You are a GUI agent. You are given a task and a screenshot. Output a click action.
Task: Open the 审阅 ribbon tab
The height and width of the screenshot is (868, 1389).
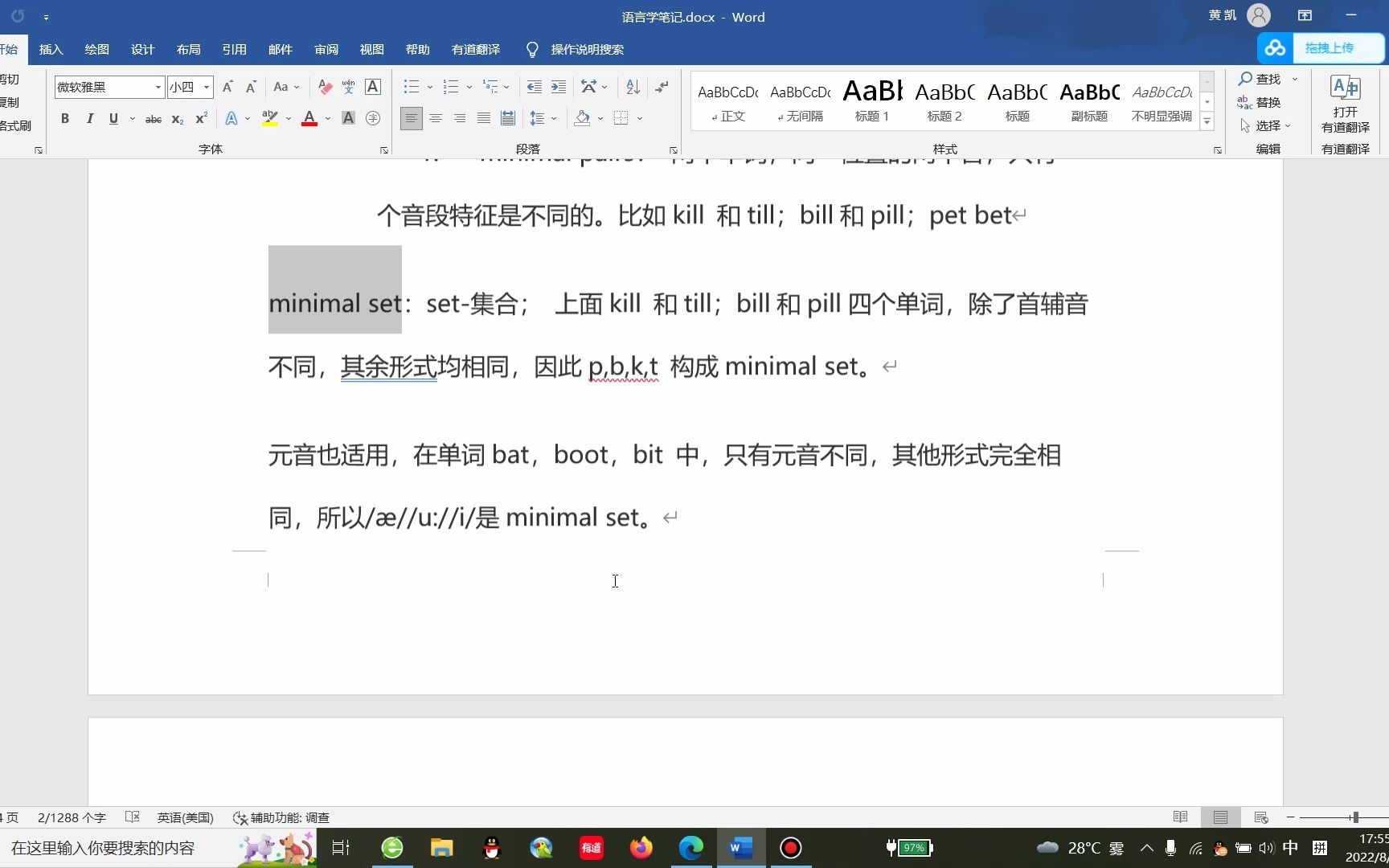(x=326, y=49)
